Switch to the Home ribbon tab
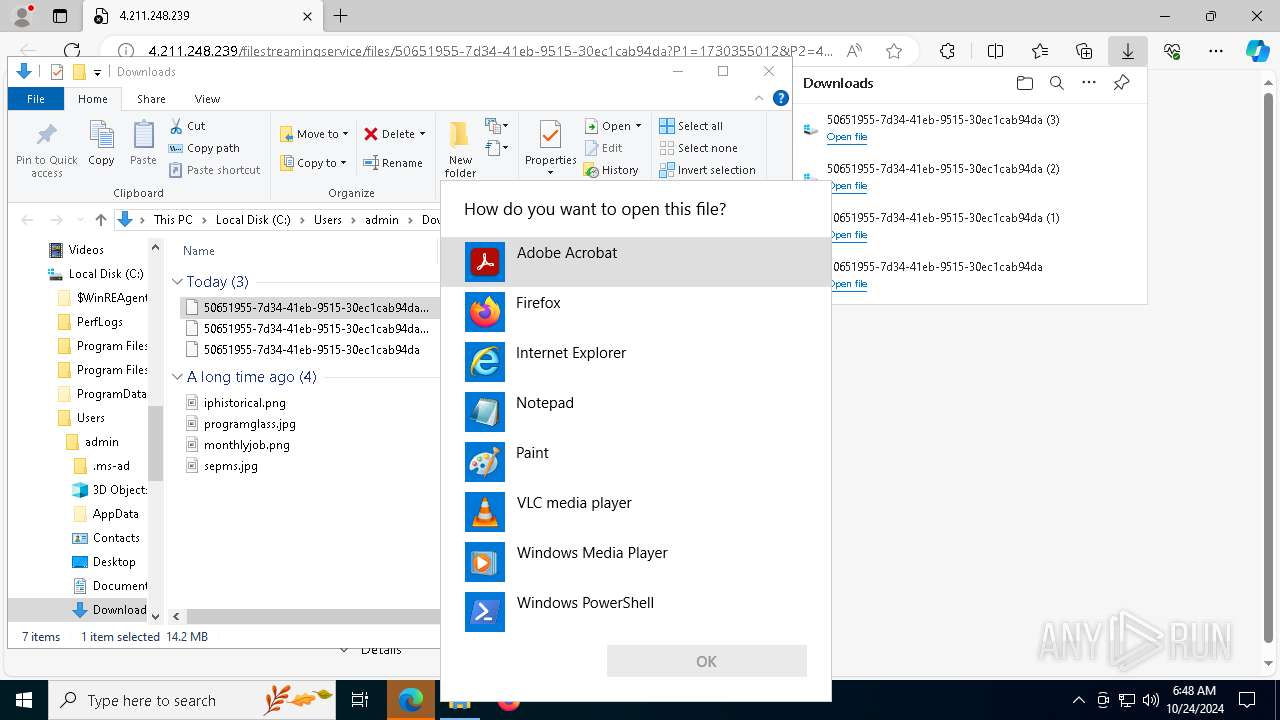1280x720 pixels. click(93, 99)
